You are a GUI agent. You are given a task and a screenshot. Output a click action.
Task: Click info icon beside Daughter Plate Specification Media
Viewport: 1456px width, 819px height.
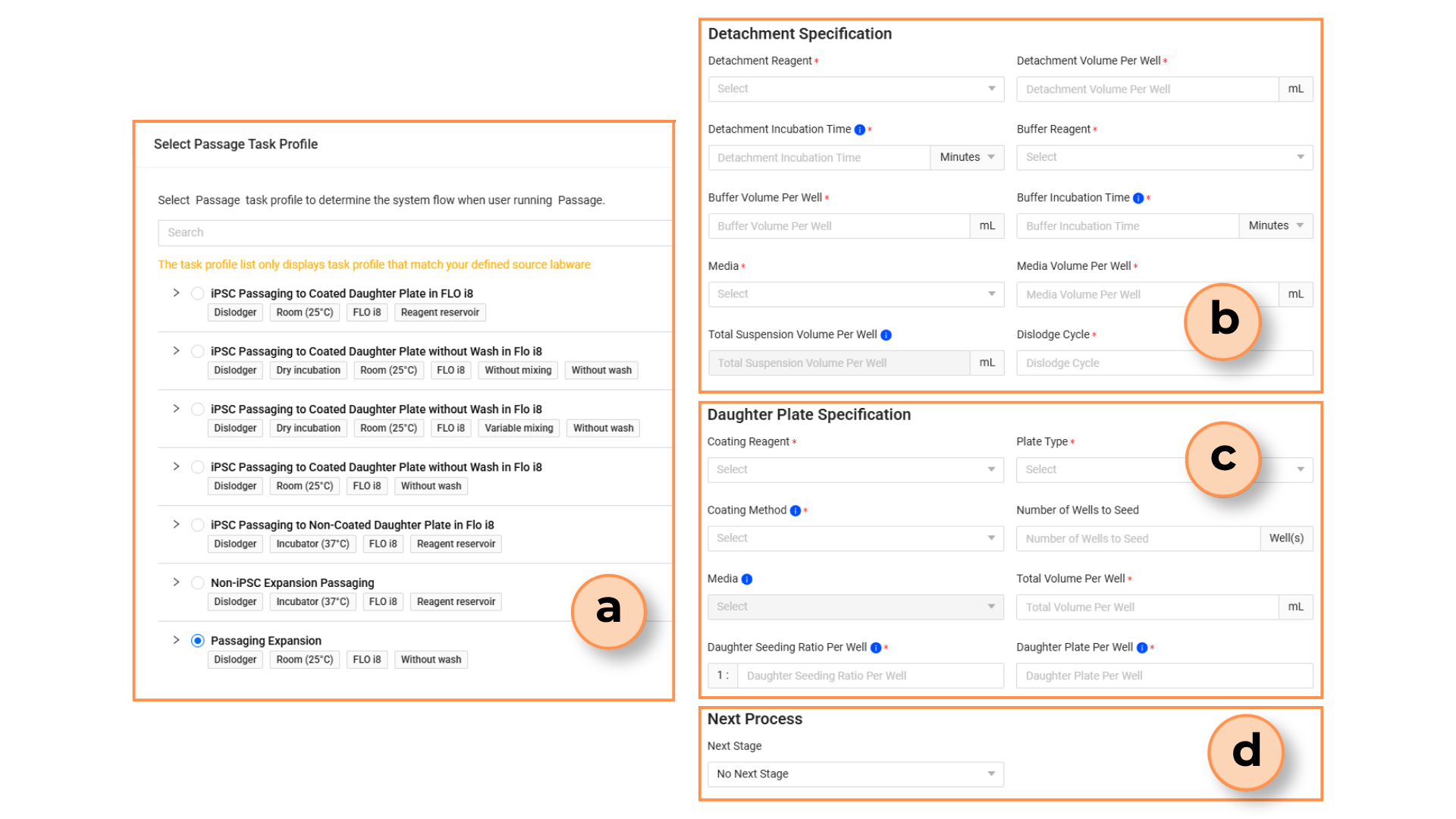[x=747, y=579]
